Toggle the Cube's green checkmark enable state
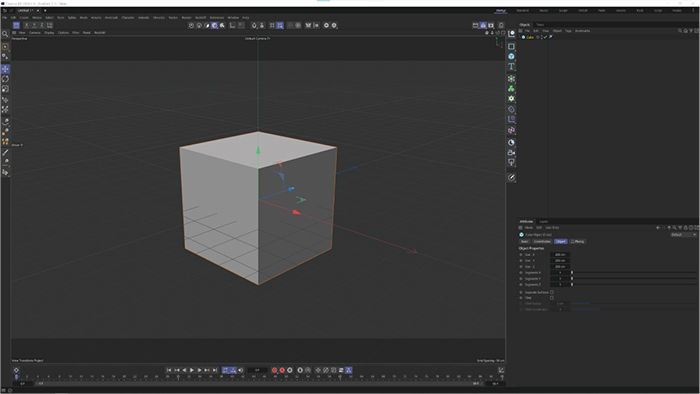 click(546, 37)
